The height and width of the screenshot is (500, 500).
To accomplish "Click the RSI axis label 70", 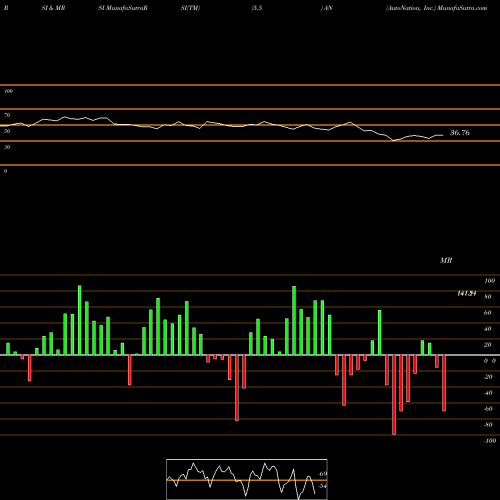I will point(7,115).
